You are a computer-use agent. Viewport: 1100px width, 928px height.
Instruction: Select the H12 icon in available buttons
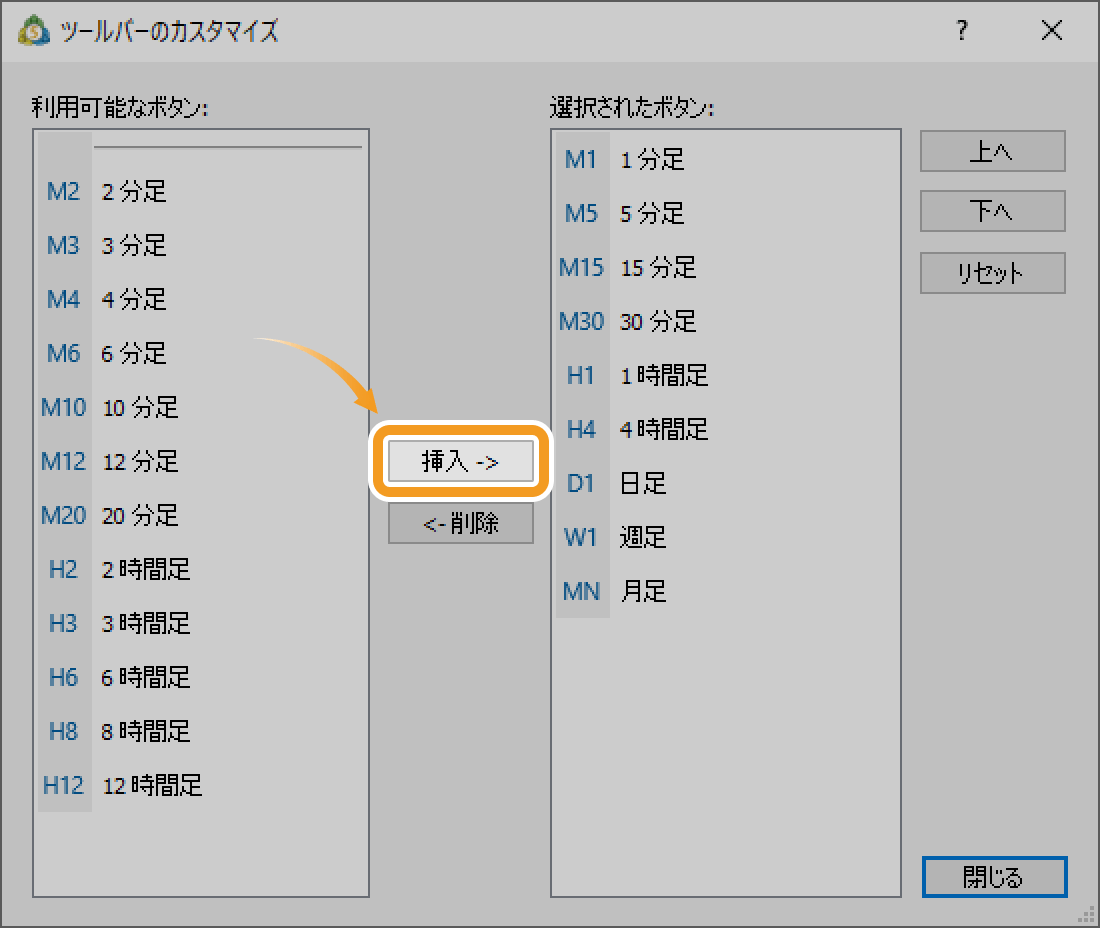(x=64, y=786)
